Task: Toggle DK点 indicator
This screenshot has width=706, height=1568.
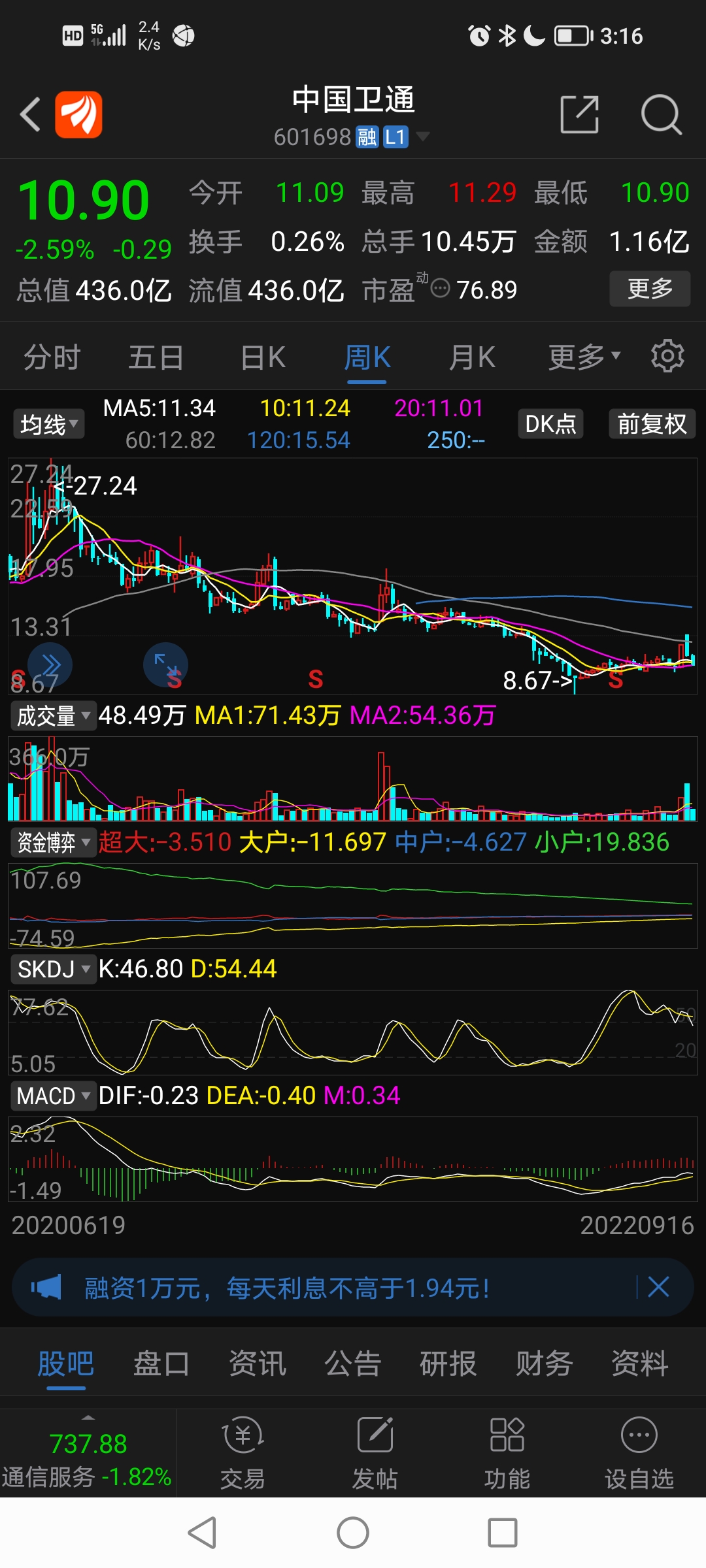Action: 550,423
